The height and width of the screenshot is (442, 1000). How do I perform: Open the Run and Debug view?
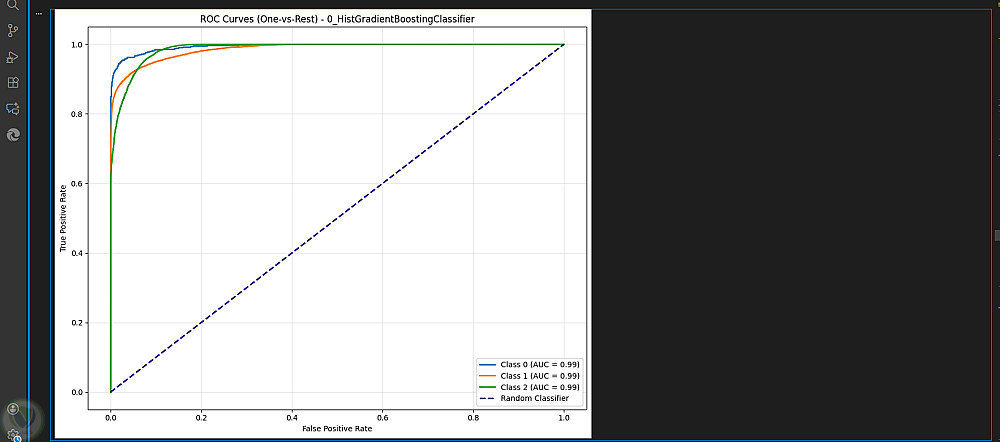(13, 57)
